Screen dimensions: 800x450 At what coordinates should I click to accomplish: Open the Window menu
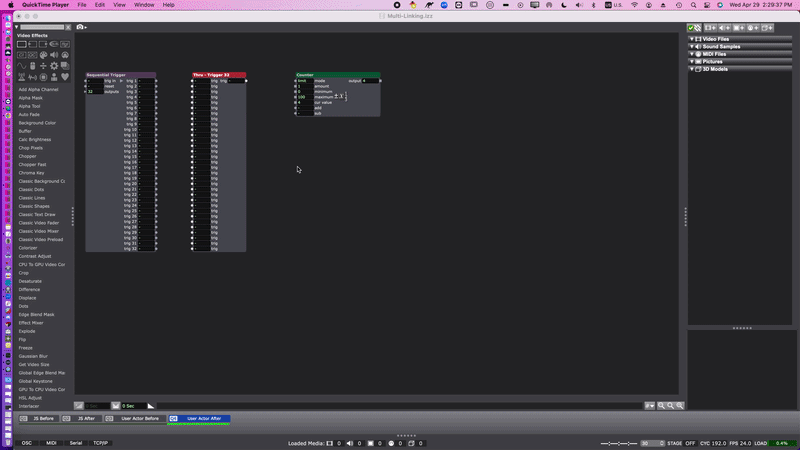[144, 5]
